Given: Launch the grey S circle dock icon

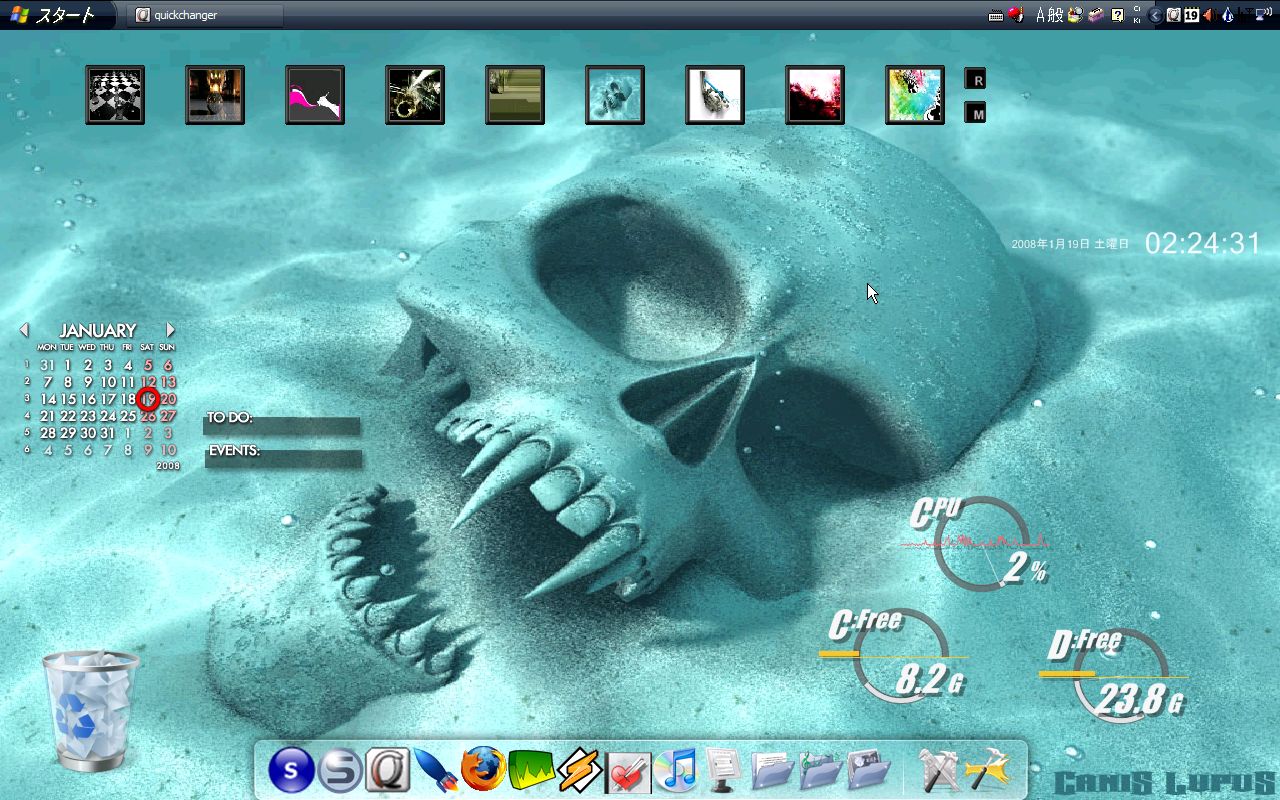Looking at the screenshot, I should (340, 770).
